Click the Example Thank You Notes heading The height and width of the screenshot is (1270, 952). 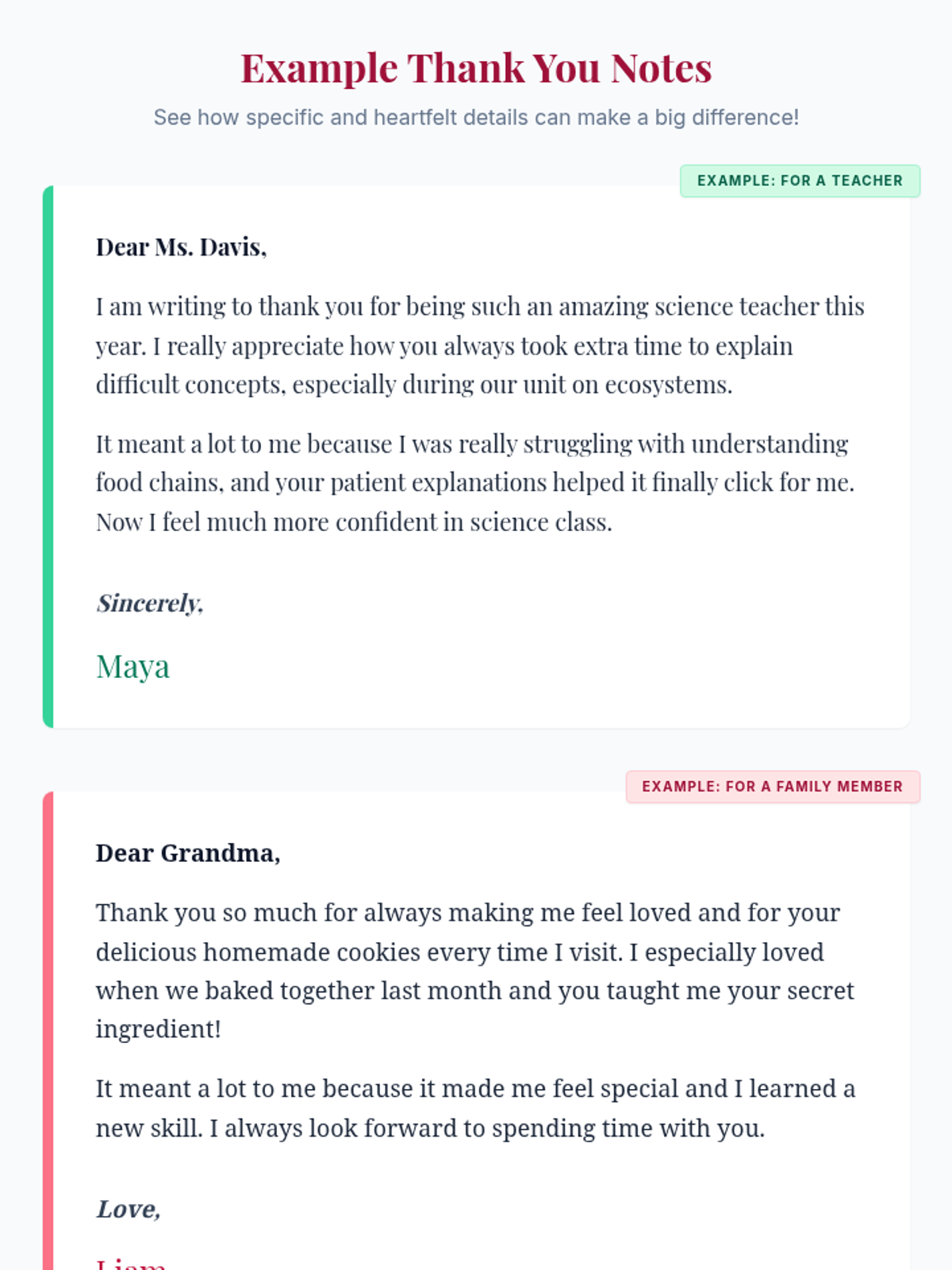coord(476,68)
